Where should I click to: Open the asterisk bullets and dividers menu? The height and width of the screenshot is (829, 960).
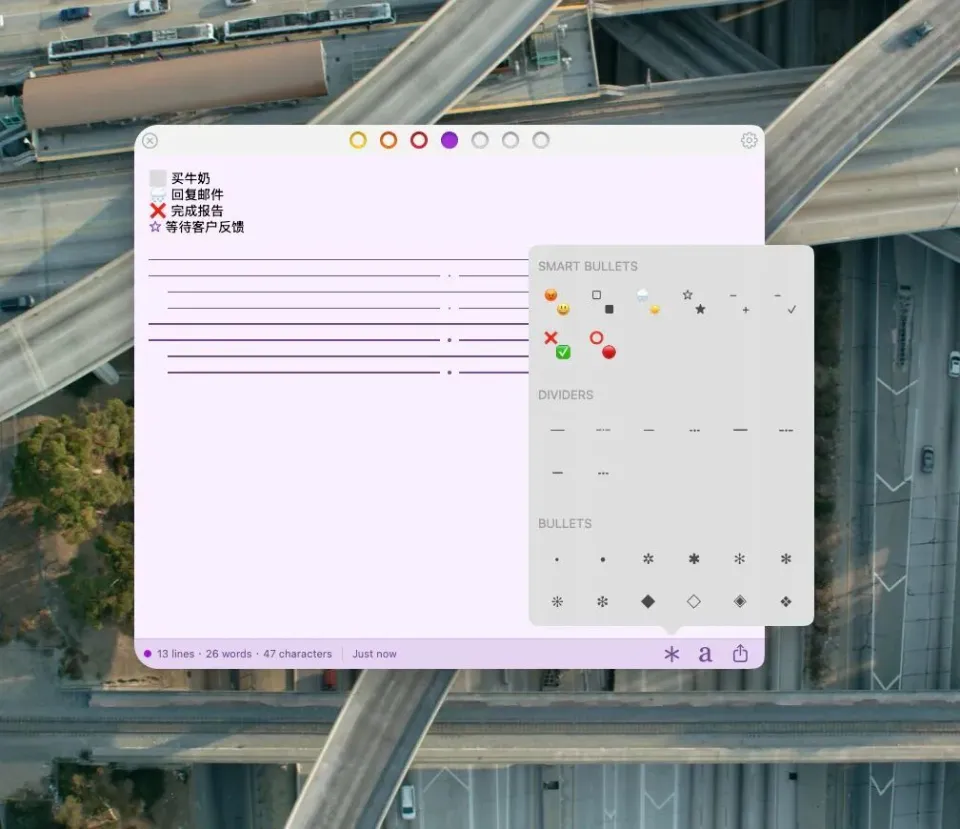point(671,654)
